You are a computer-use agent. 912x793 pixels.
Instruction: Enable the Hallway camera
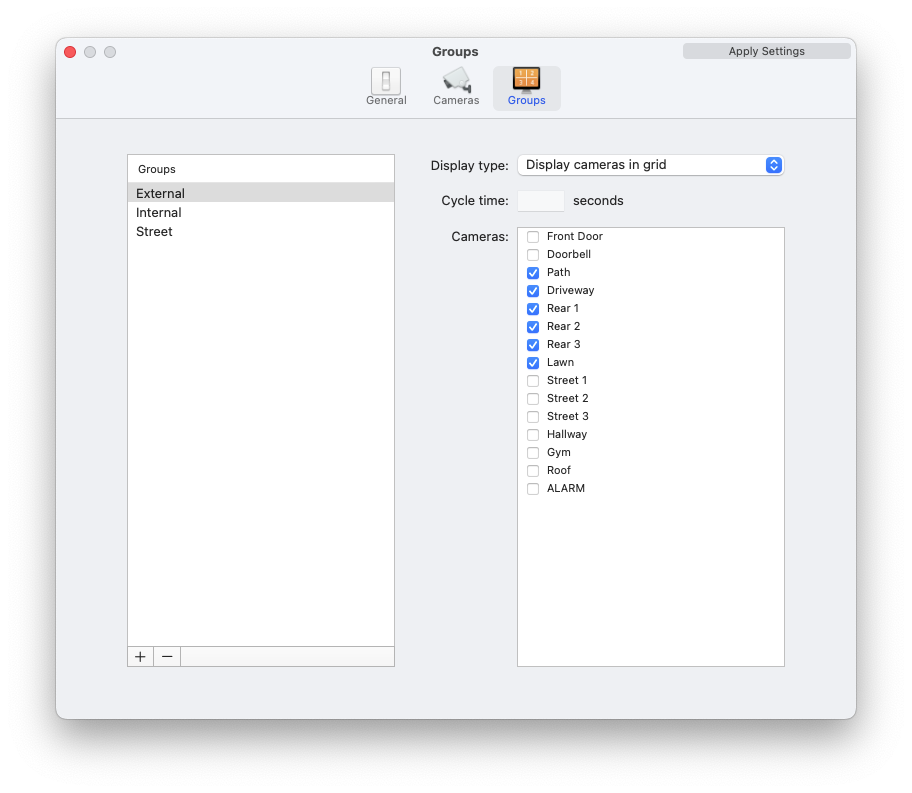click(532, 434)
